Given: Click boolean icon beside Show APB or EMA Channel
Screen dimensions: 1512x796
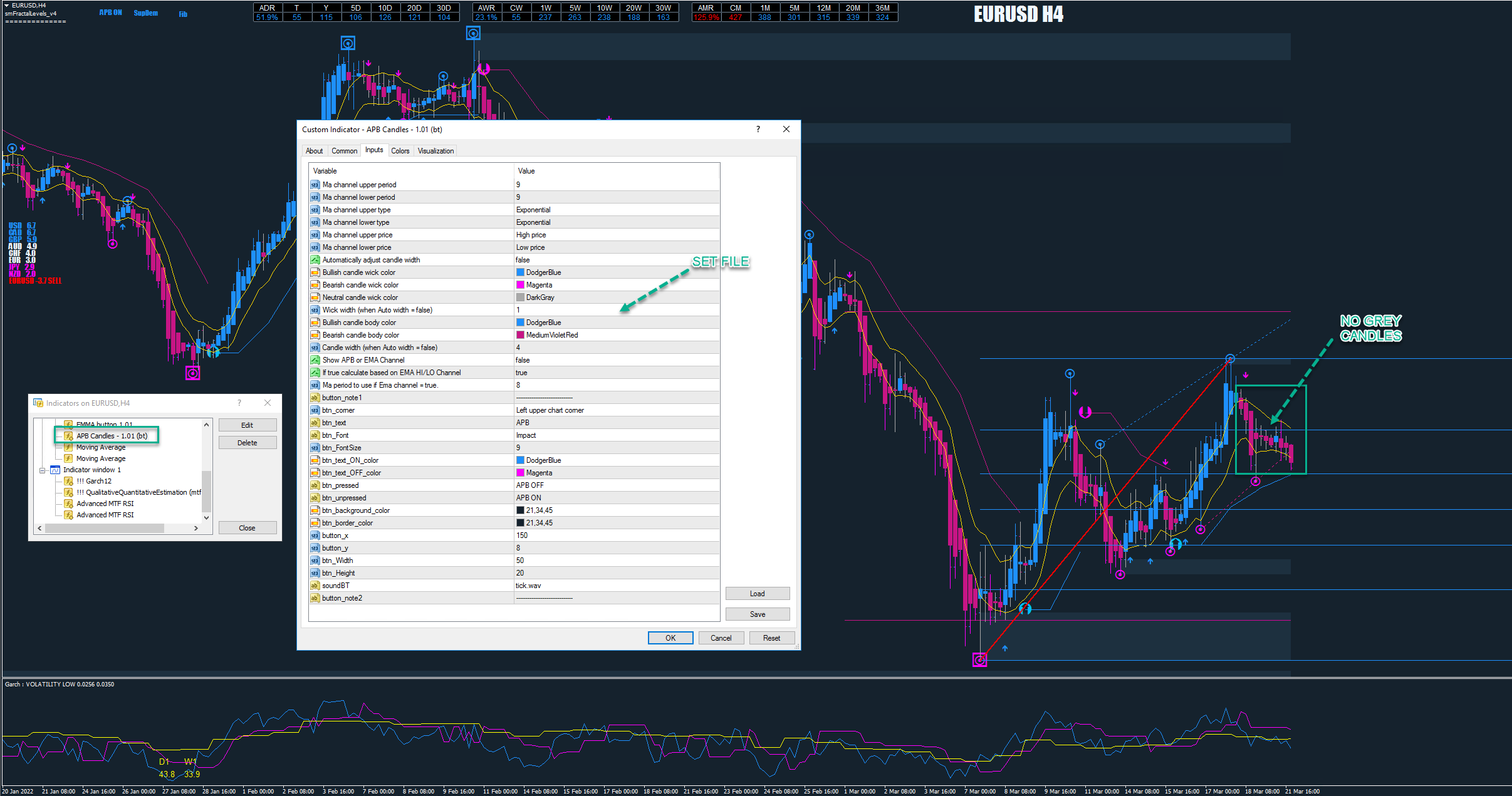Looking at the screenshot, I should coord(315,360).
